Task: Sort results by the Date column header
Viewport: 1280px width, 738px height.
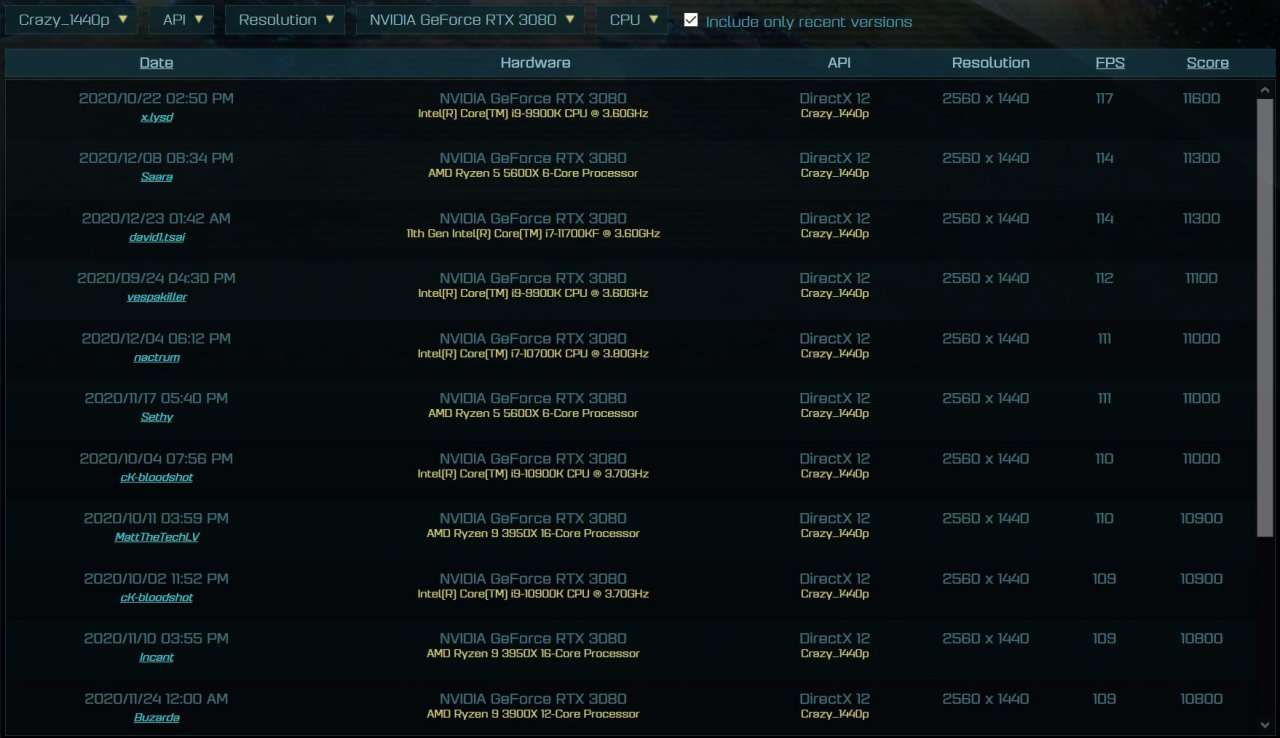Action: [156, 62]
